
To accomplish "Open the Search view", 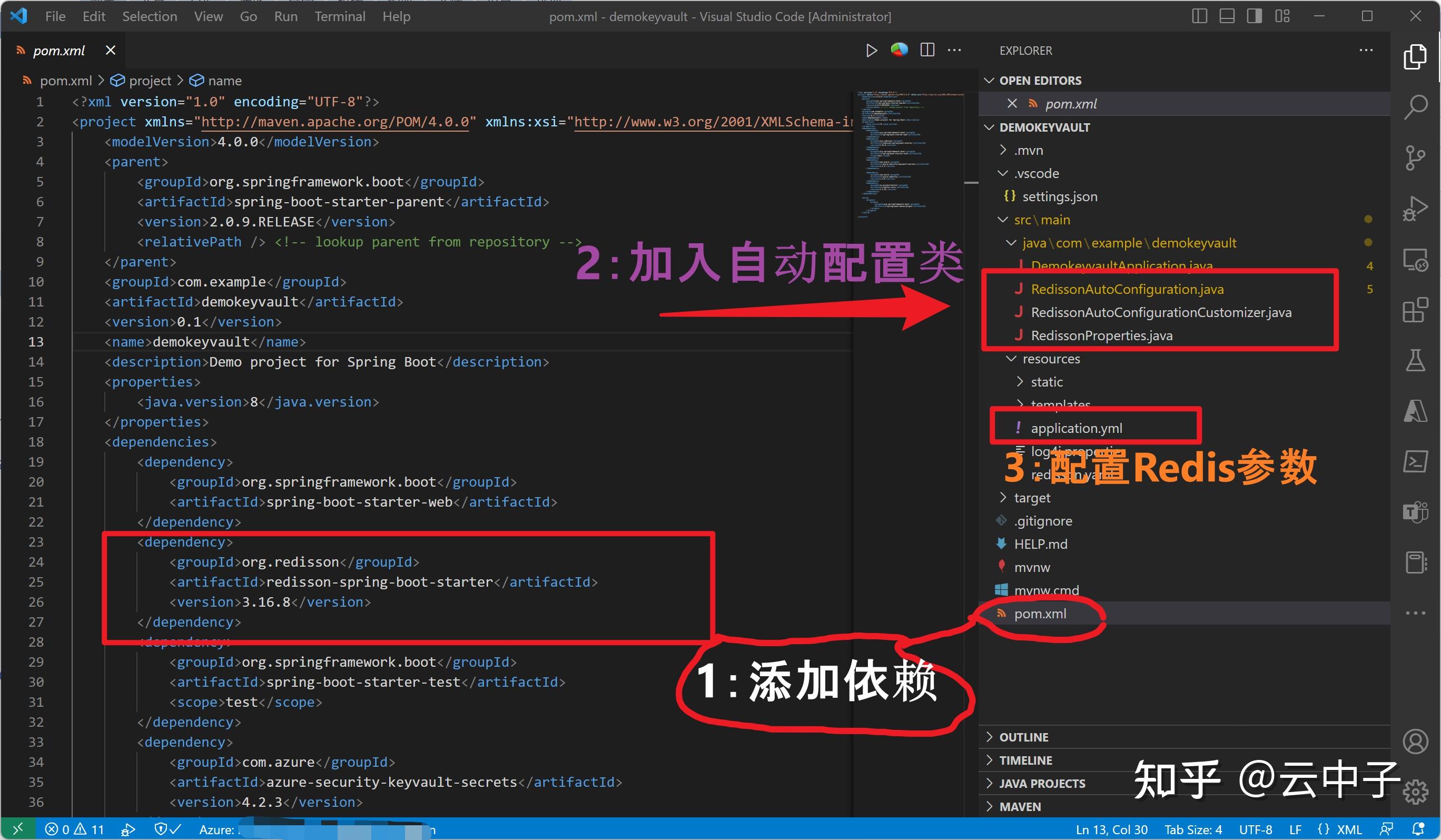I will point(1416,106).
